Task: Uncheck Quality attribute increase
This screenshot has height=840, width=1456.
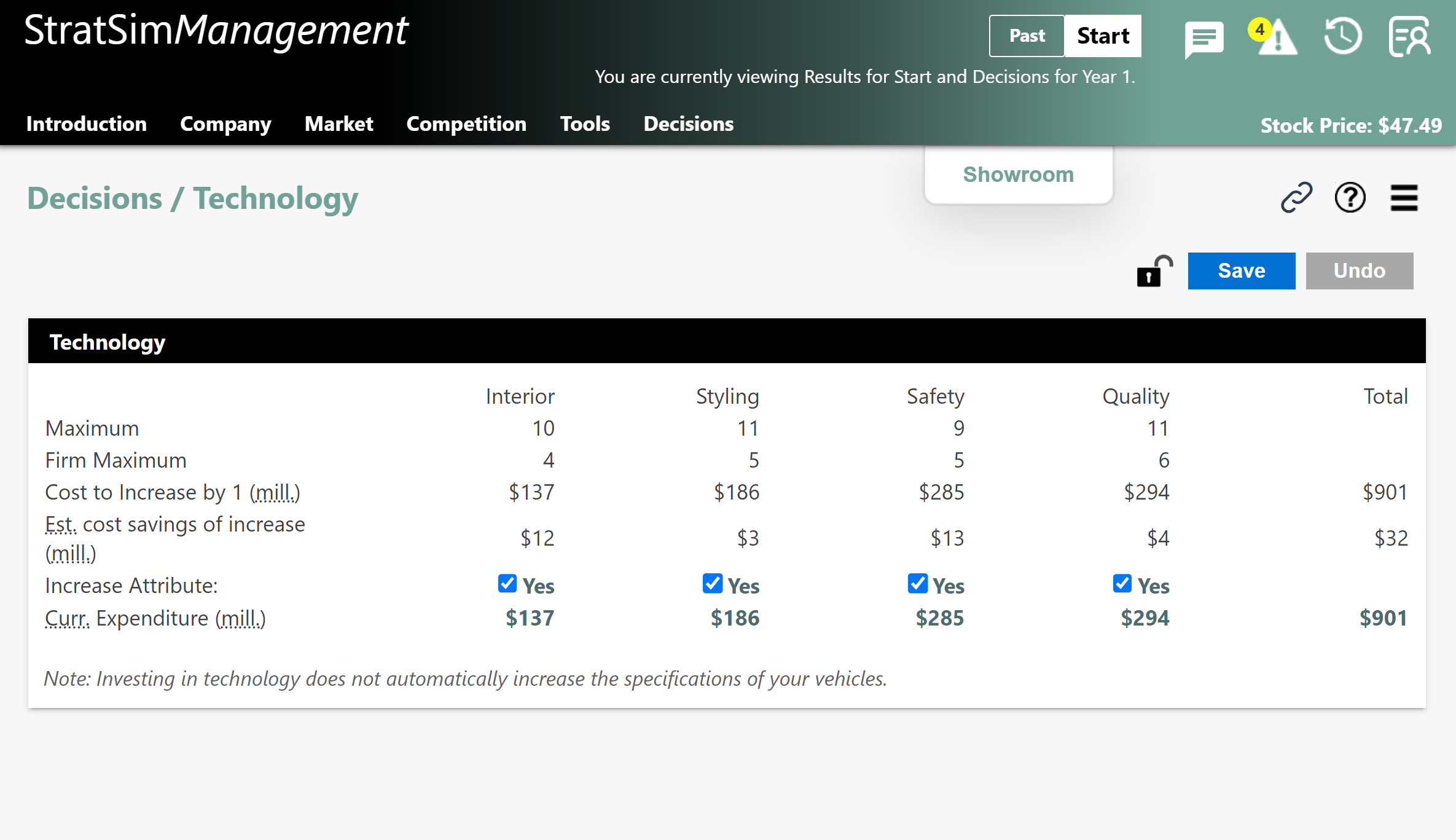Action: (x=1122, y=583)
